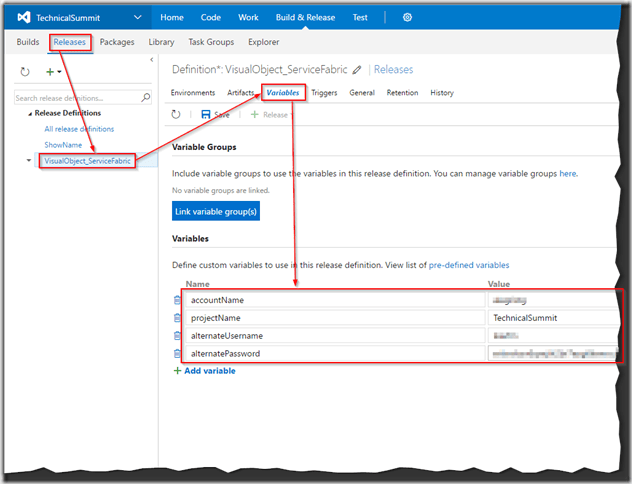Click the Link variable group(s) button
This screenshot has width=632, height=484.
(216, 211)
